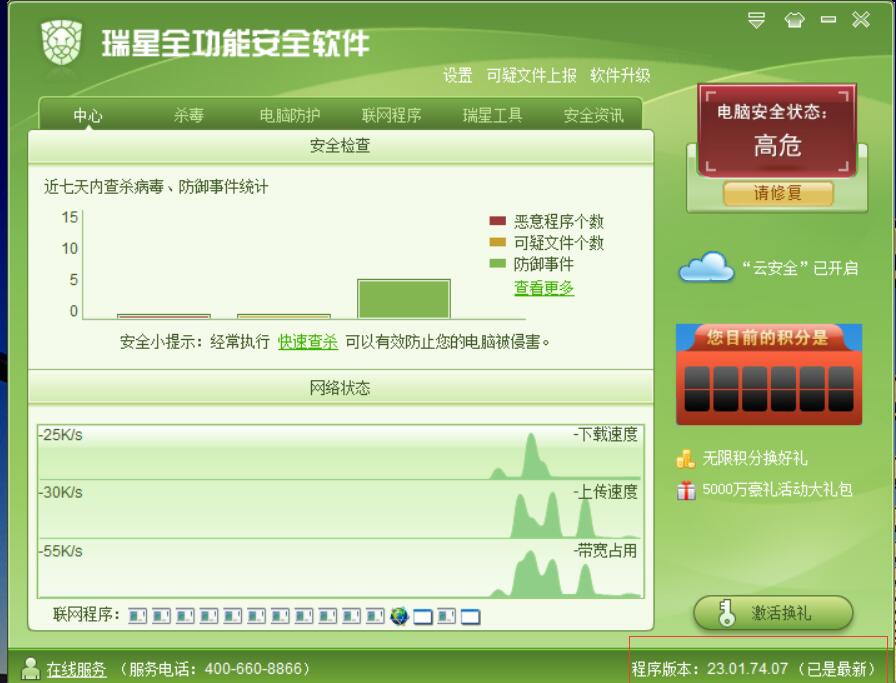Click the black points counter digits panel
Image resolution: width=896 pixels, height=683 pixels.
click(x=769, y=389)
